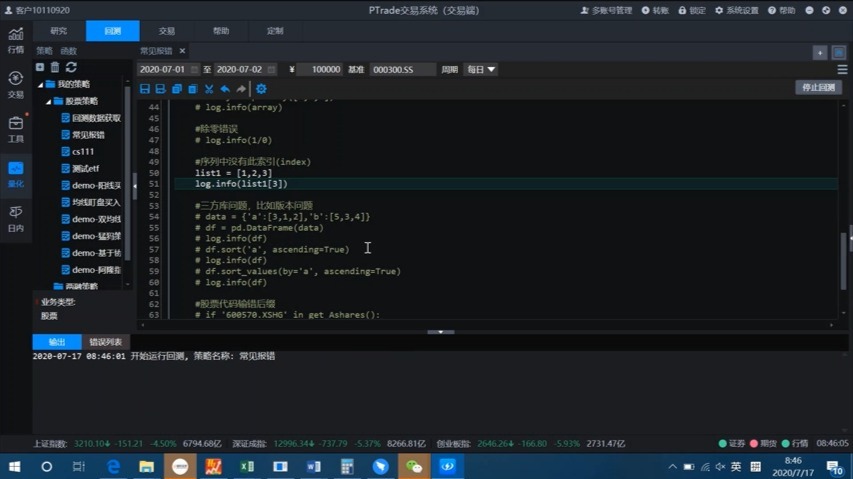The height and width of the screenshot is (479, 853).
Task: Click the new strategy plus icon
Action: [40, 67]
